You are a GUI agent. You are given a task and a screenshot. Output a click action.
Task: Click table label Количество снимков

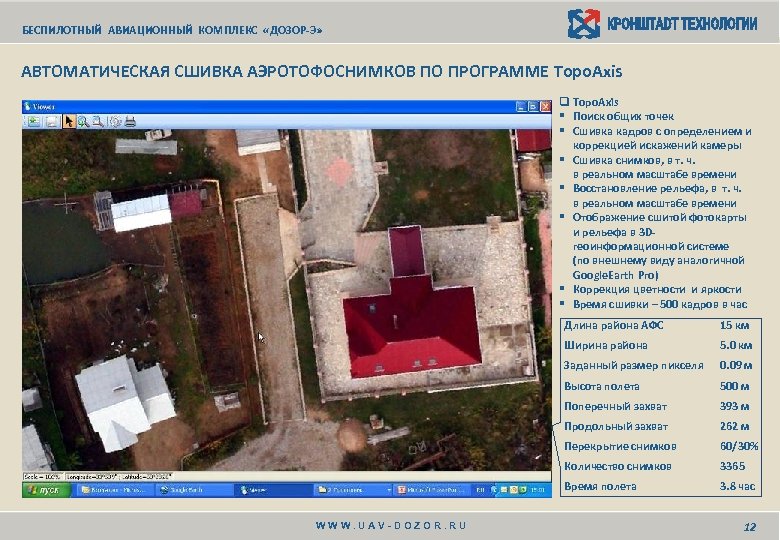click(x=617, y=466)
